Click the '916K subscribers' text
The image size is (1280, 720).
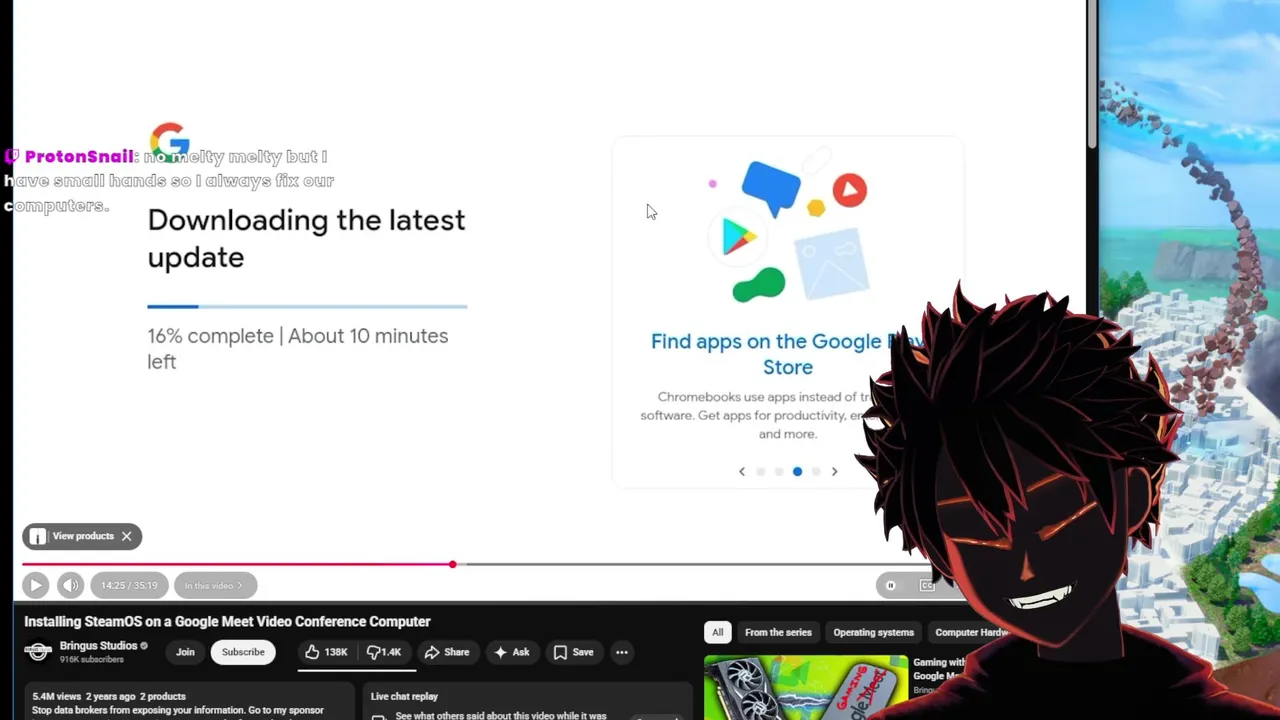[x=91, y=660]
